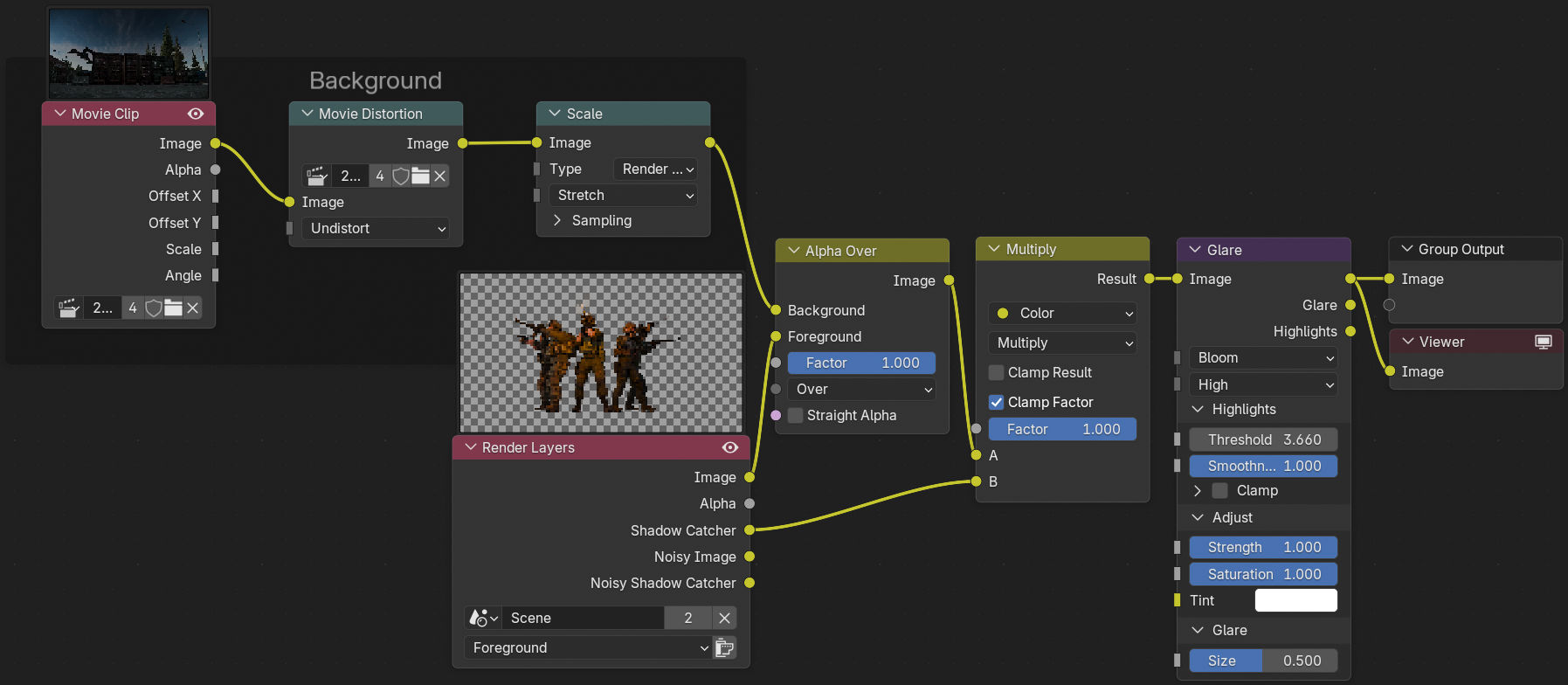Open High quality dropdown in Glare node
This screenshot has height=685, width=1568.
(x=1263, y=384)
